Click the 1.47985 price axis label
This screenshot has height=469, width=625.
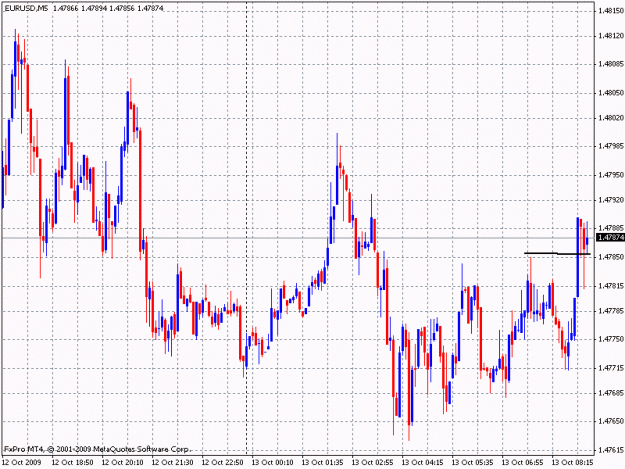(611, 146)
